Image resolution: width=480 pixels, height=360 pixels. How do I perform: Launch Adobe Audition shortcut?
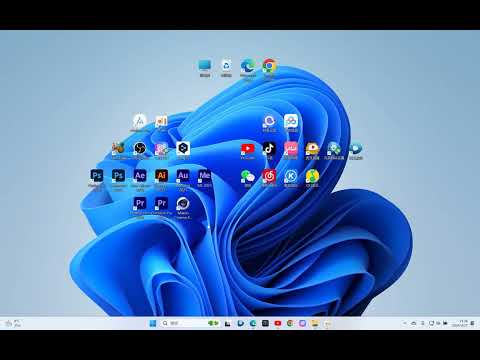[183, 179]
